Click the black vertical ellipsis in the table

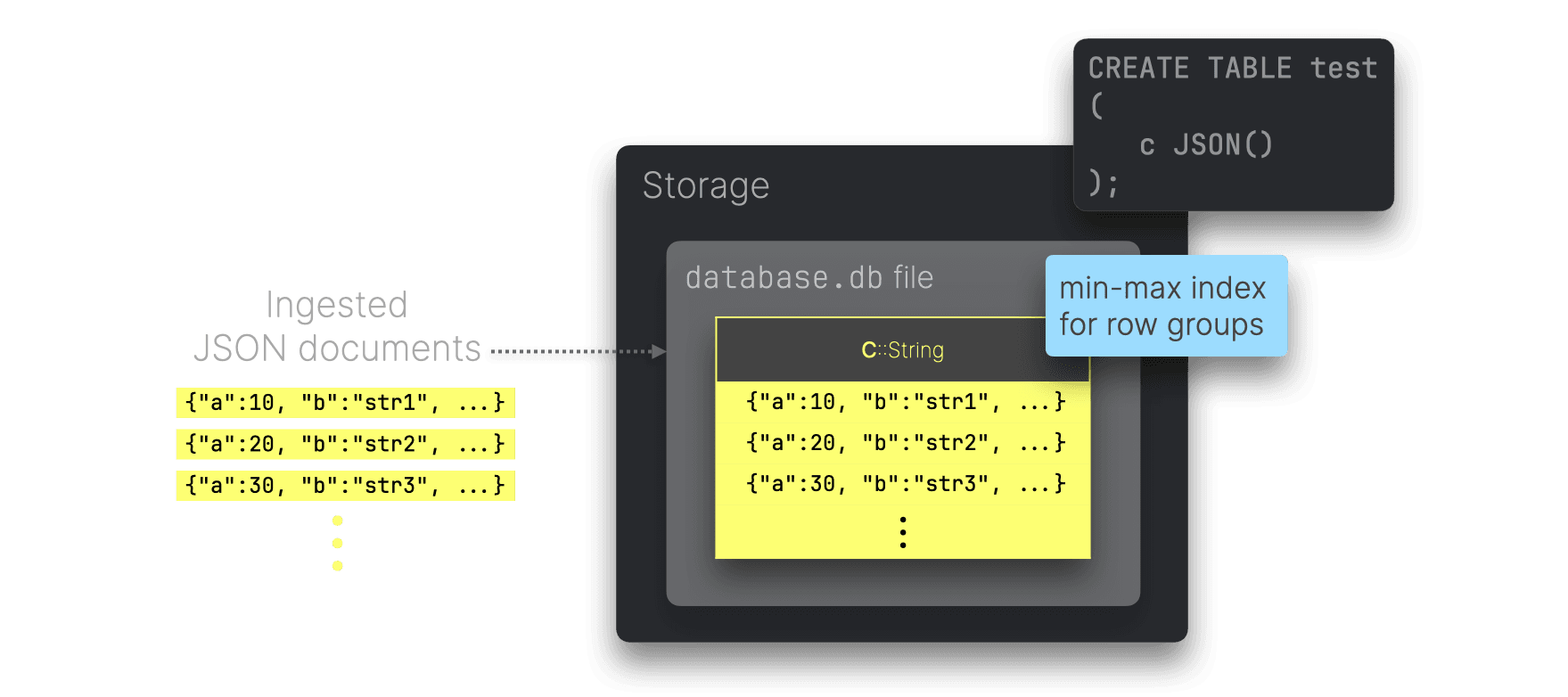click(x=903, y=532)
